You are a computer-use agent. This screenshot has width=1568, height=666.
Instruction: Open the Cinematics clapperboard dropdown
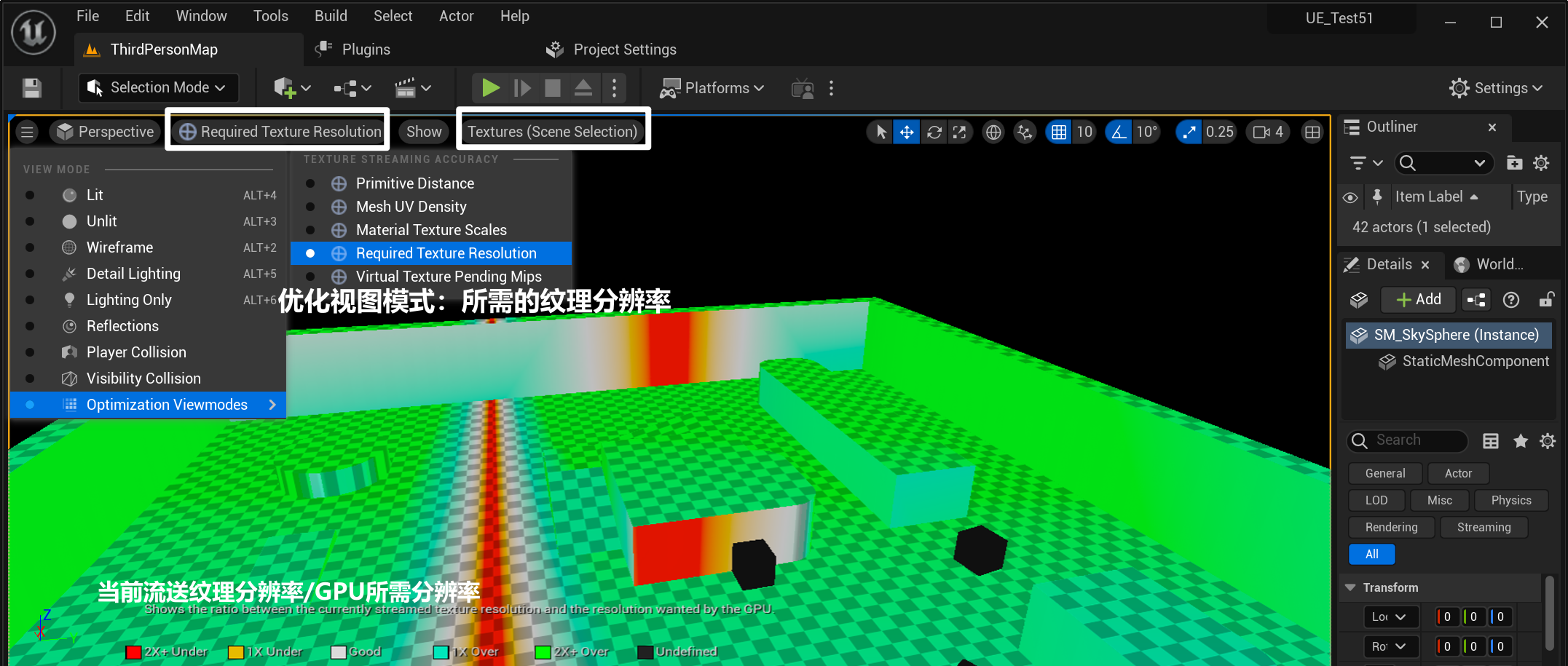pyautogui.click(x=413, y=88)
